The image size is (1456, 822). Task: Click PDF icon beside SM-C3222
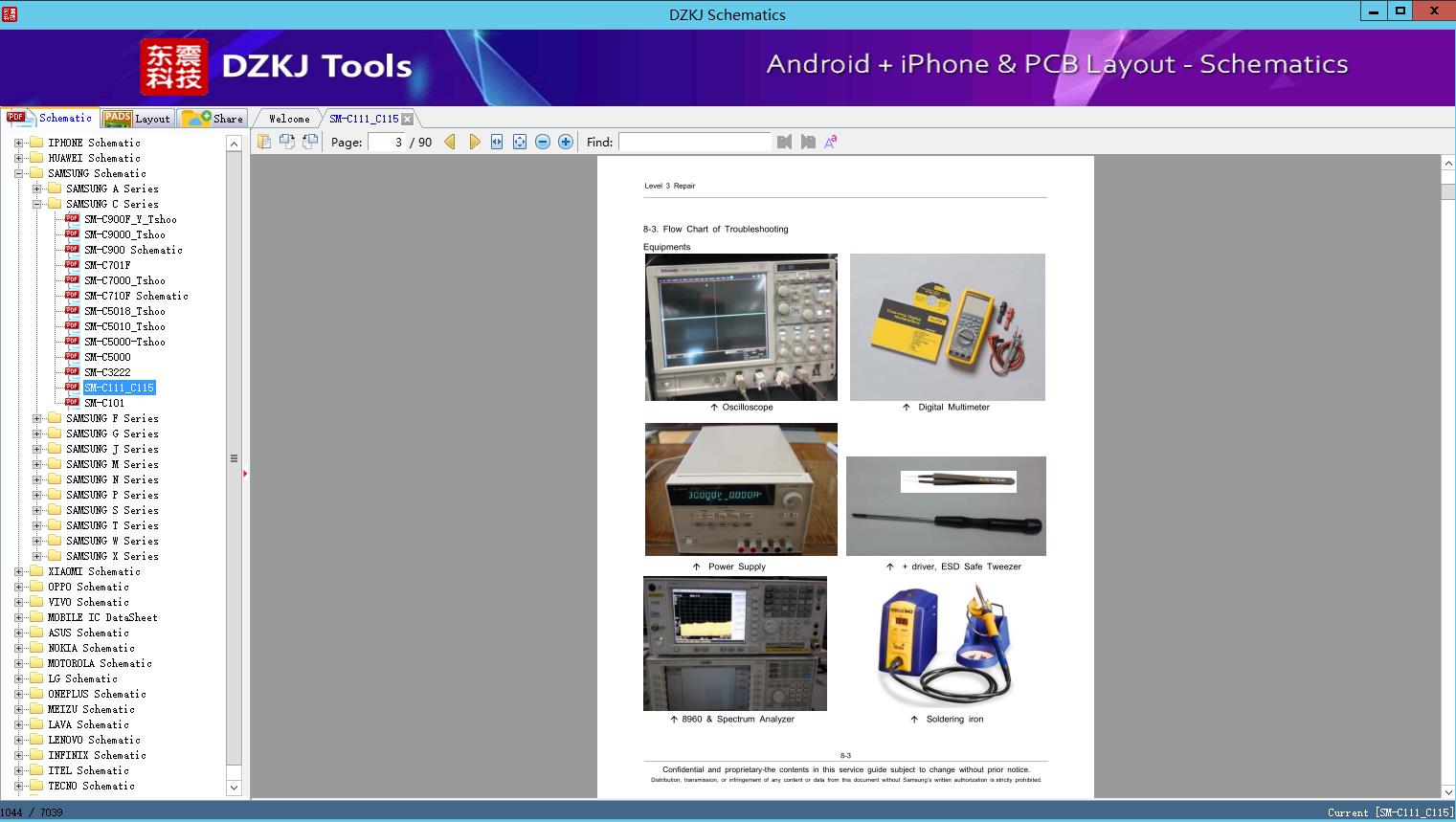tap(72, 371)
